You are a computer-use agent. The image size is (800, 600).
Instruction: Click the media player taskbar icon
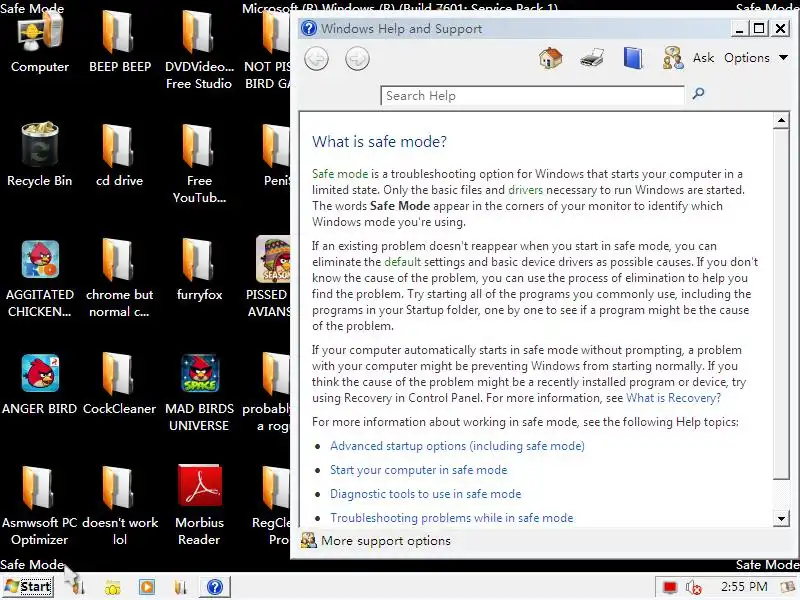(x=146, y=587)
